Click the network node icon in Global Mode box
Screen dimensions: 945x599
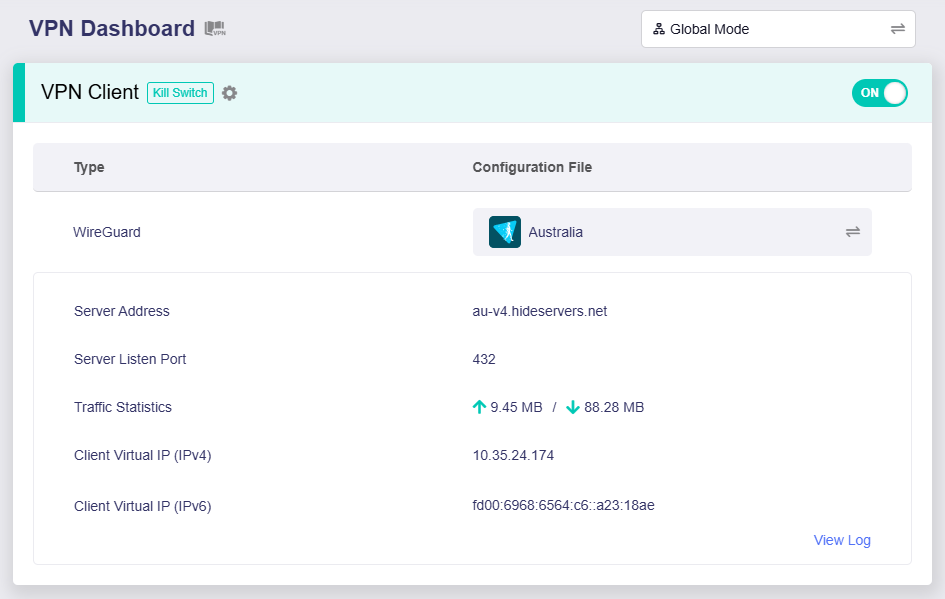pos(658,29)
